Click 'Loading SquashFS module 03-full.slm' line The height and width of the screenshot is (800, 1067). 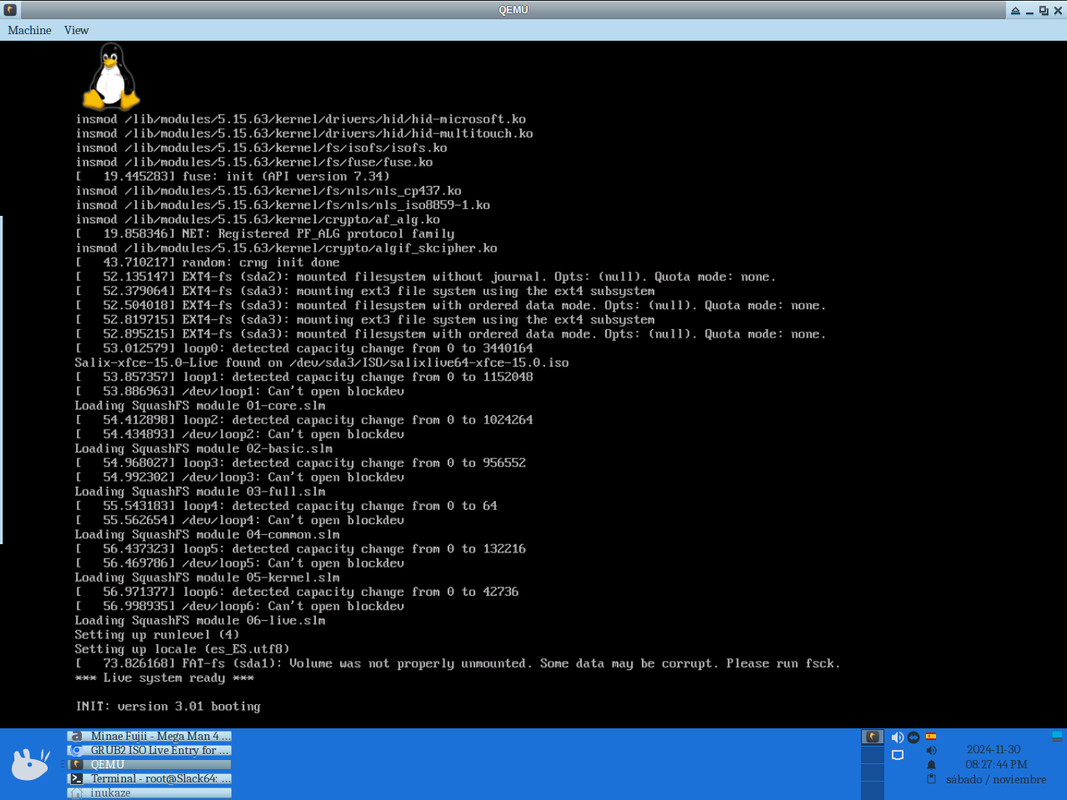pyautogui.click(x=200, y=491)
